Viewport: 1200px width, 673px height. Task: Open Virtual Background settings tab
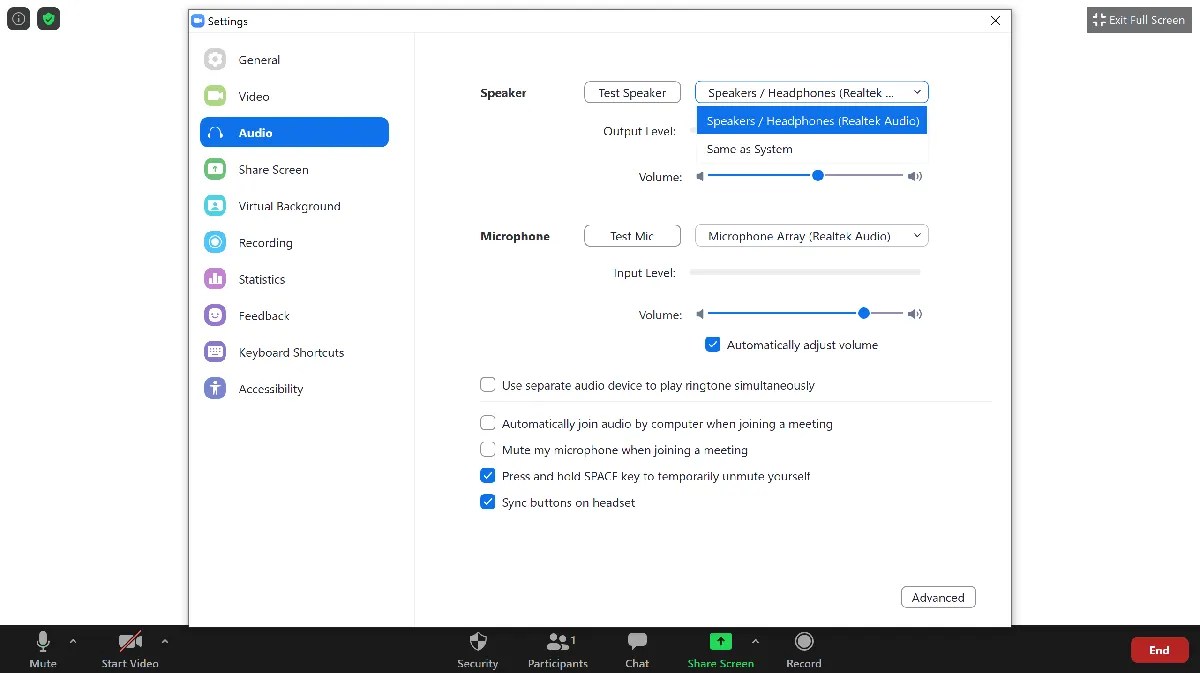coord(294,206)
